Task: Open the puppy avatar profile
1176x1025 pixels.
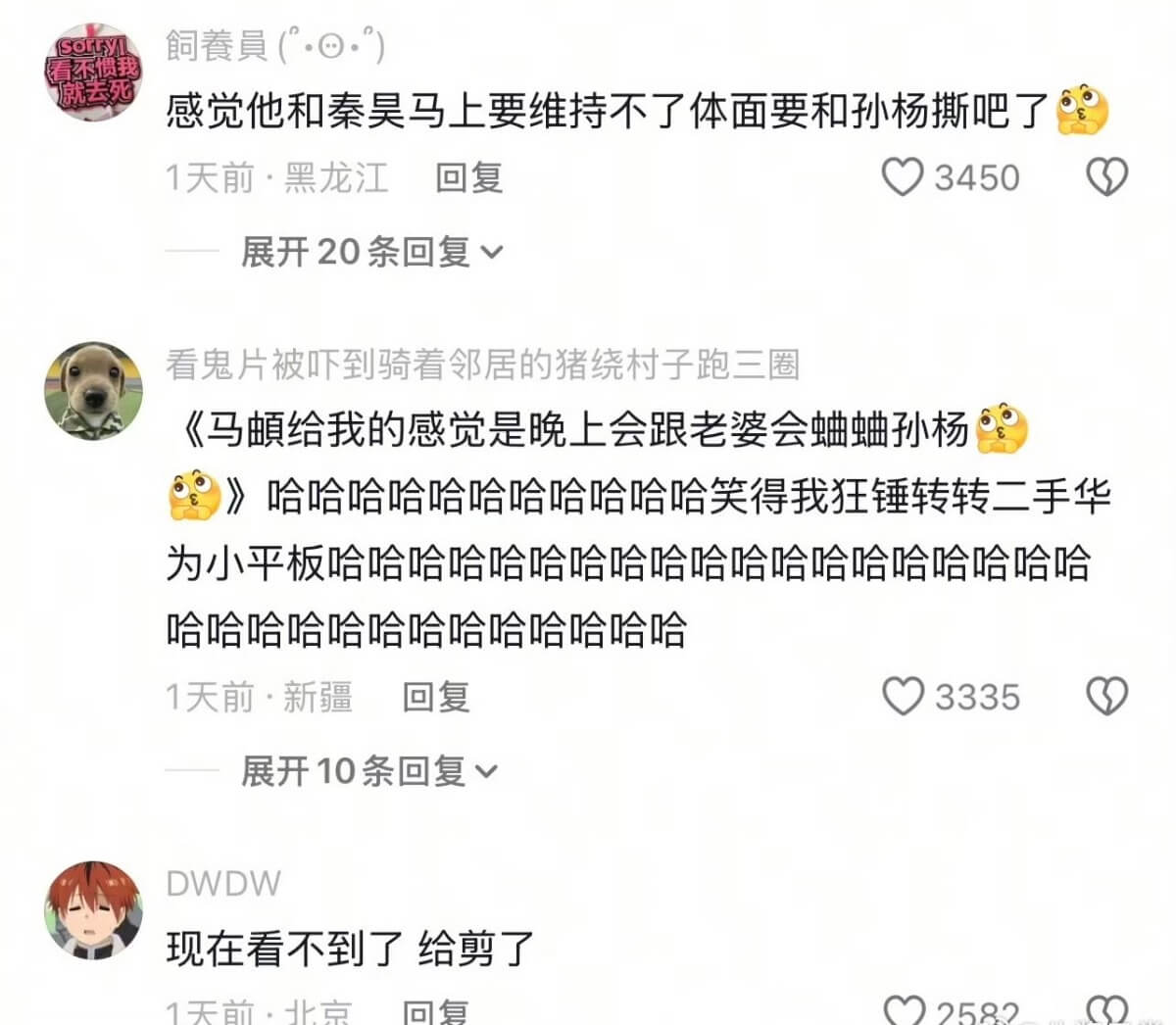Action: 94,391
